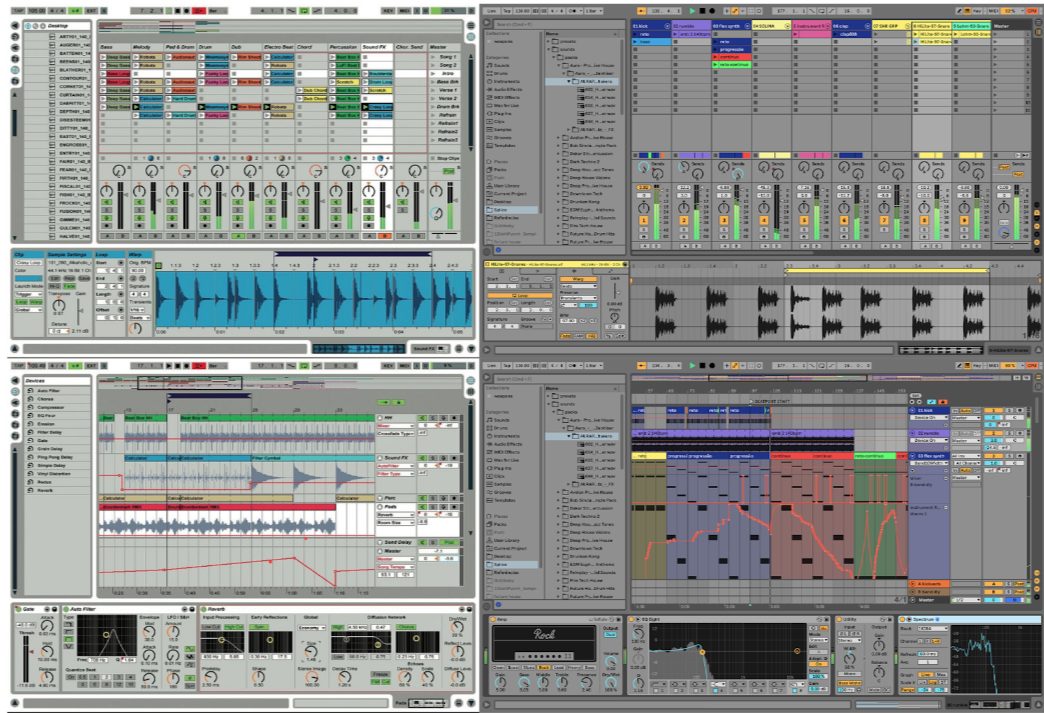This screenshot has width=1044, height=713.
Task: Open the Filter Type control chooser
Action: 396,473
